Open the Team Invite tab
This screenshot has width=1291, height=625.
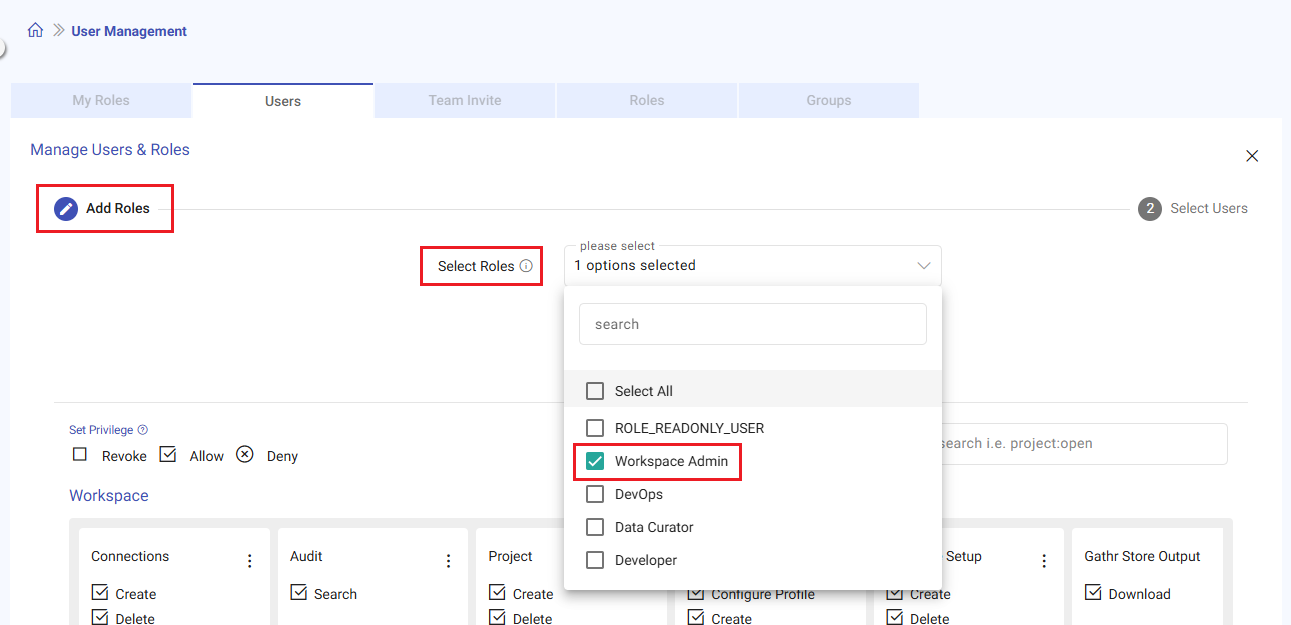point(465,100)
